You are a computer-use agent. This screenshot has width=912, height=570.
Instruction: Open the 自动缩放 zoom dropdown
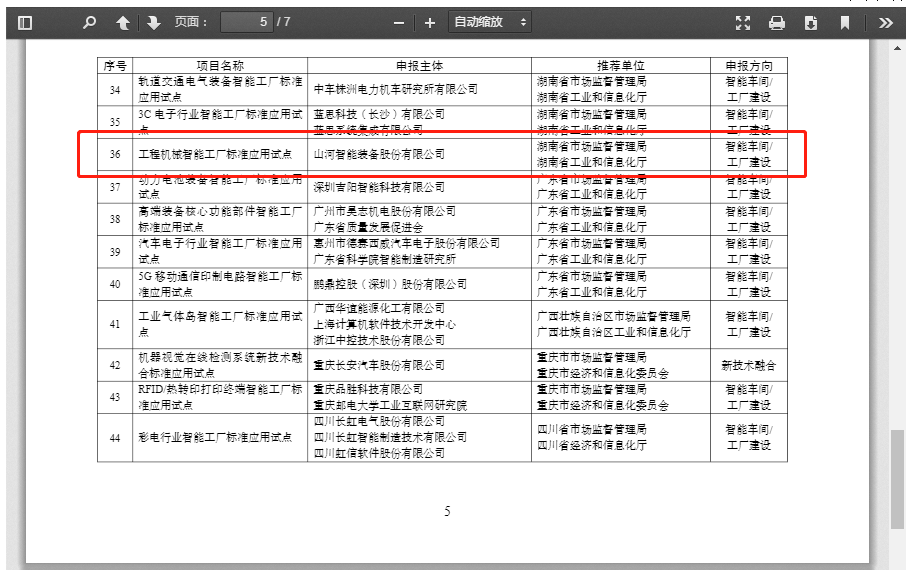(x=490, y=22)
